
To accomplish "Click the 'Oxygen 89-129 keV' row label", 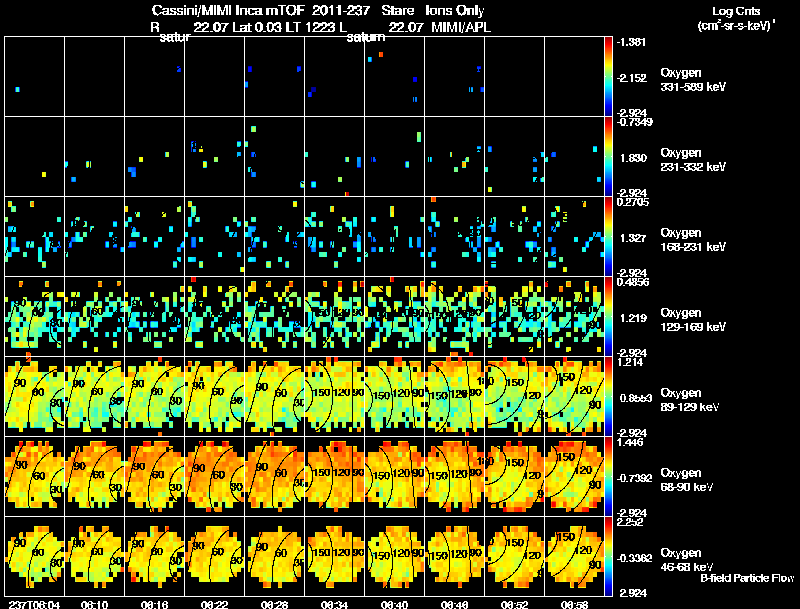I will pos(690,400).
